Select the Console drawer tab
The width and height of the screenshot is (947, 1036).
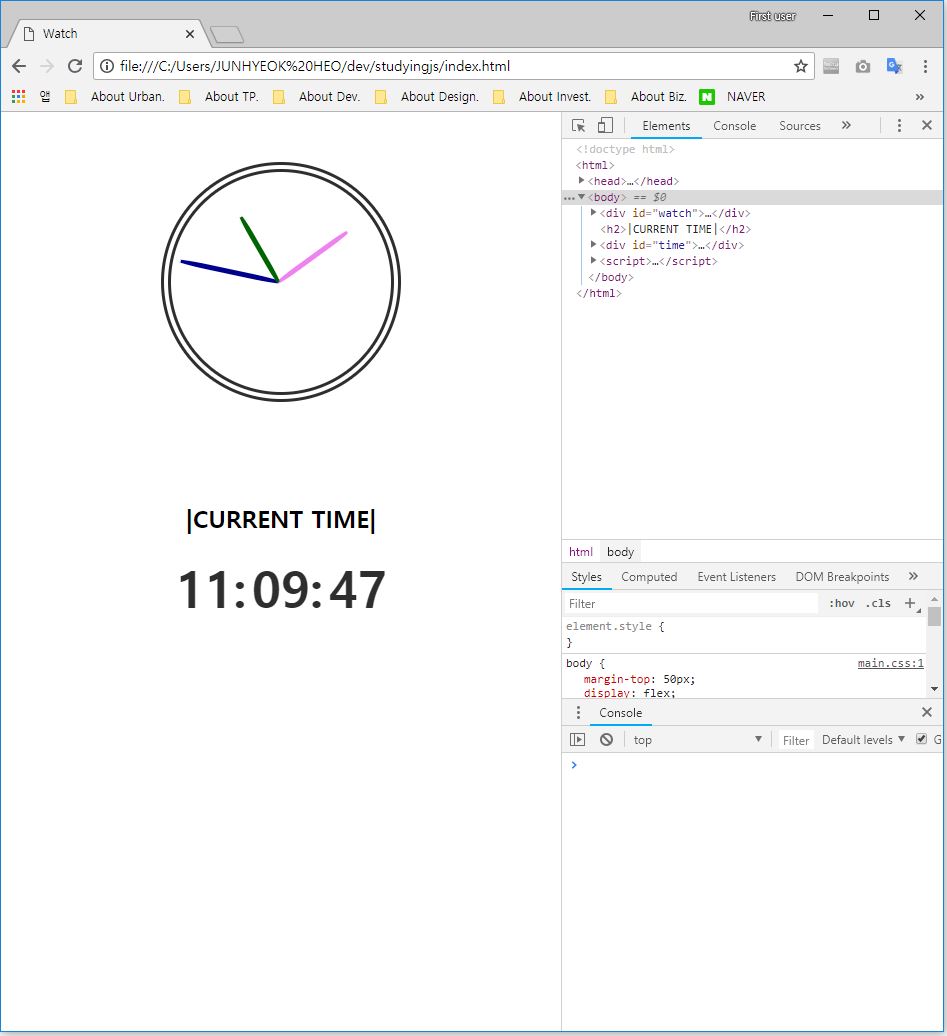621,713
